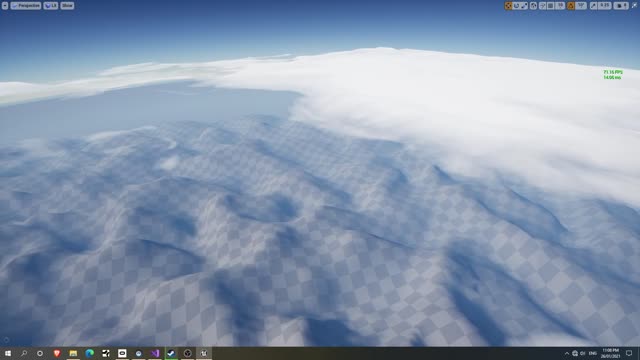The height and width of the screenshot is (360, 640).
Task: Select the scale gizmo tool
Action: point(524,6)
